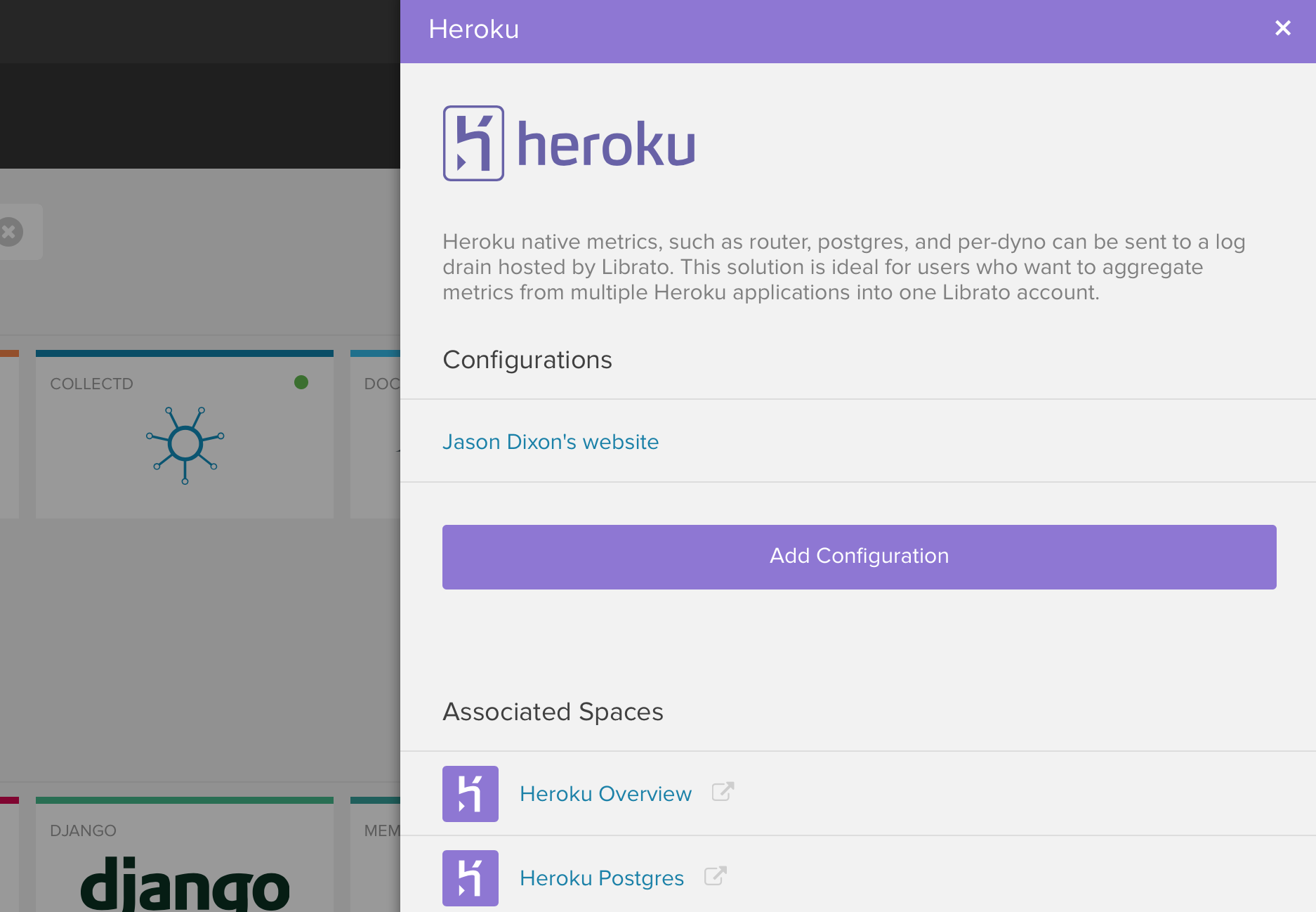The image size is (1316, 912).
Task: Click the django logo
Action: click(185, 885)
